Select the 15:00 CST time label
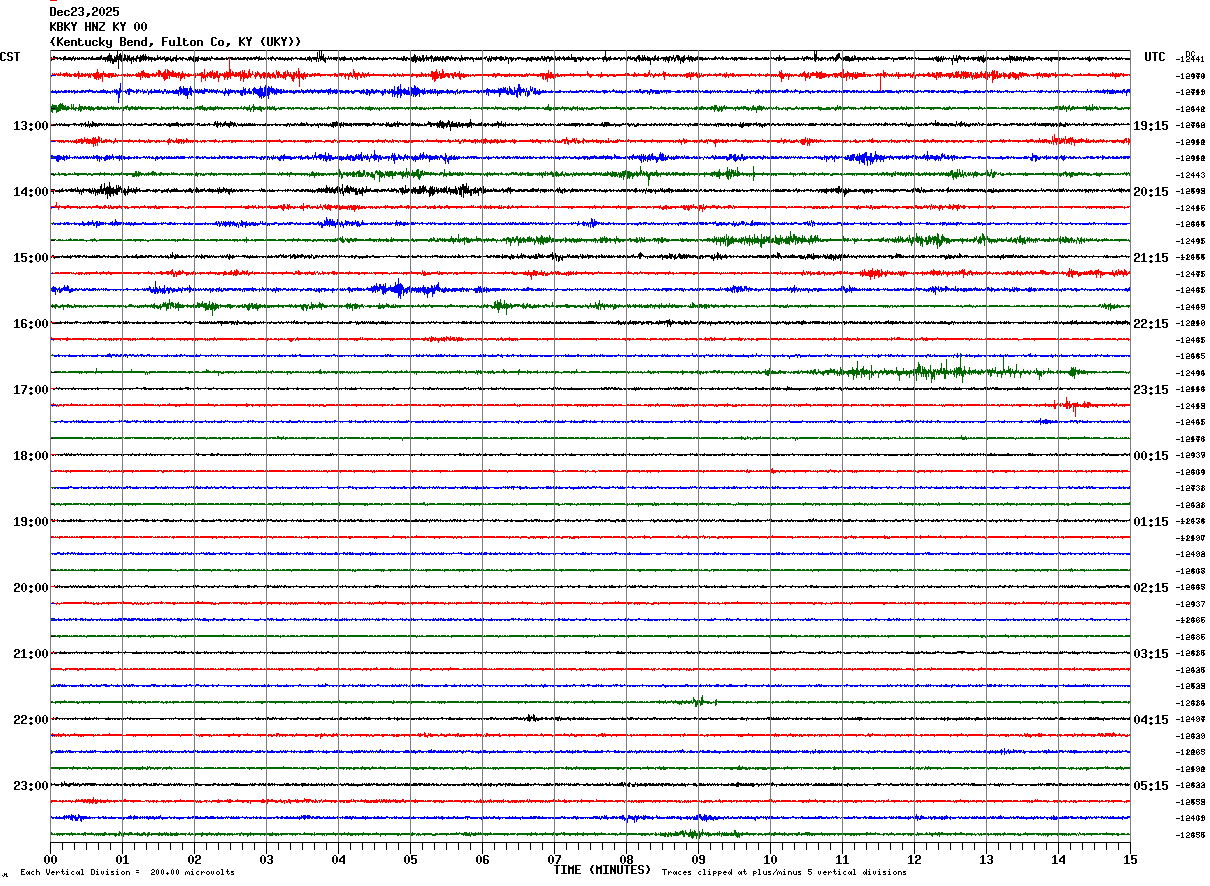 click(30, 258)
